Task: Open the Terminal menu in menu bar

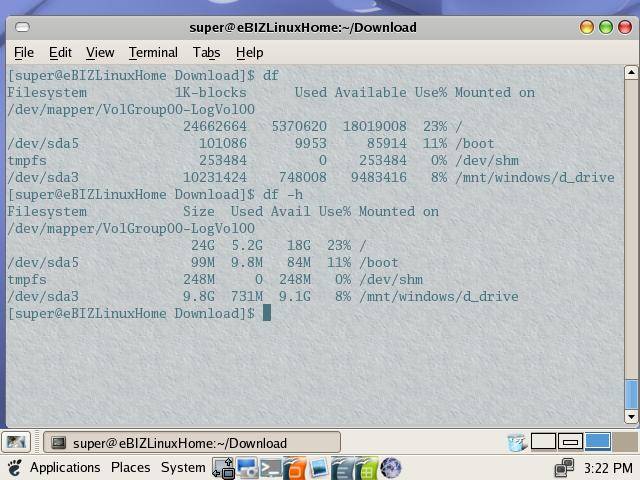Action: pos(153,52)
